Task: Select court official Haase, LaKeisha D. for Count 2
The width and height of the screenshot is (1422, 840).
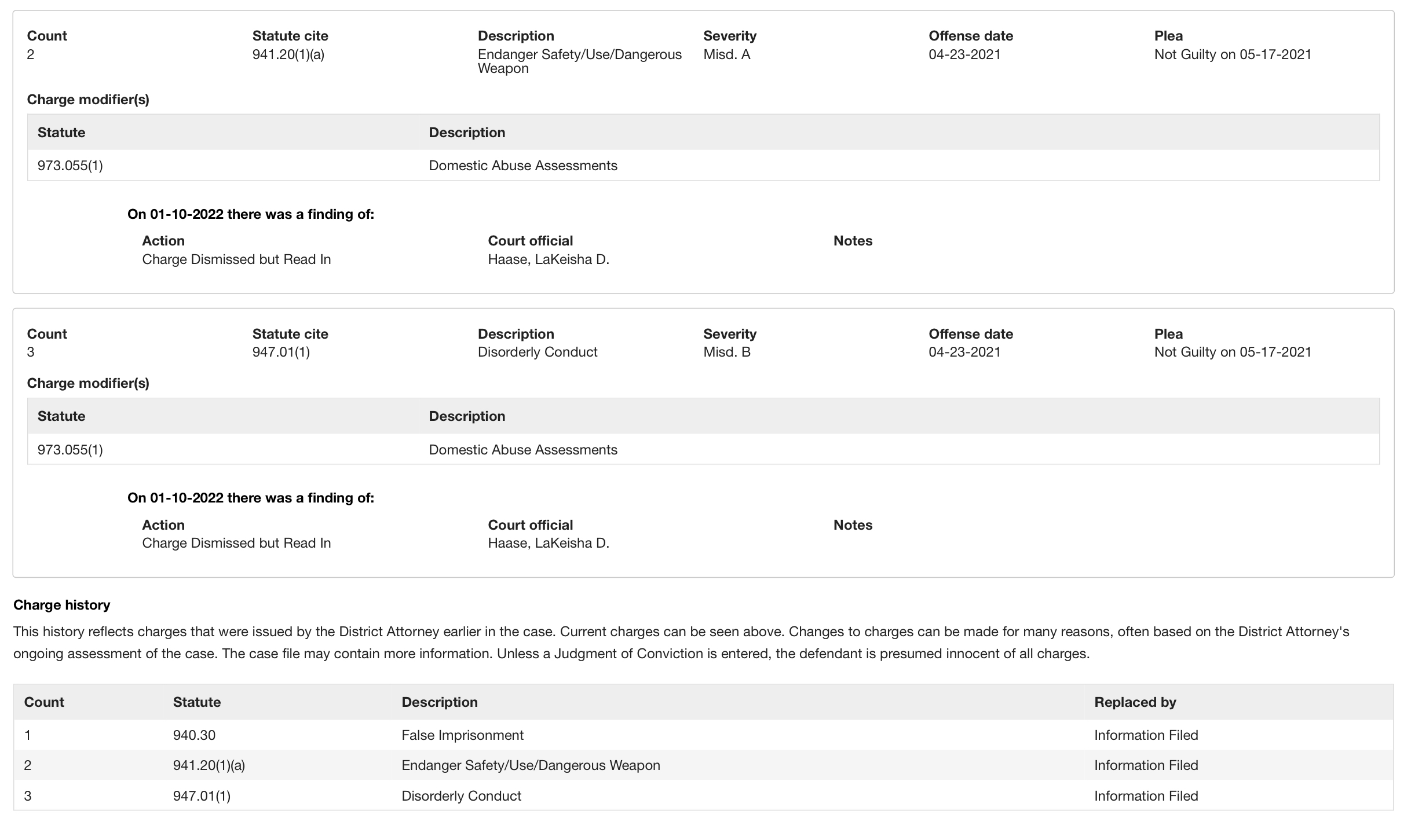Action: (549, 259)
